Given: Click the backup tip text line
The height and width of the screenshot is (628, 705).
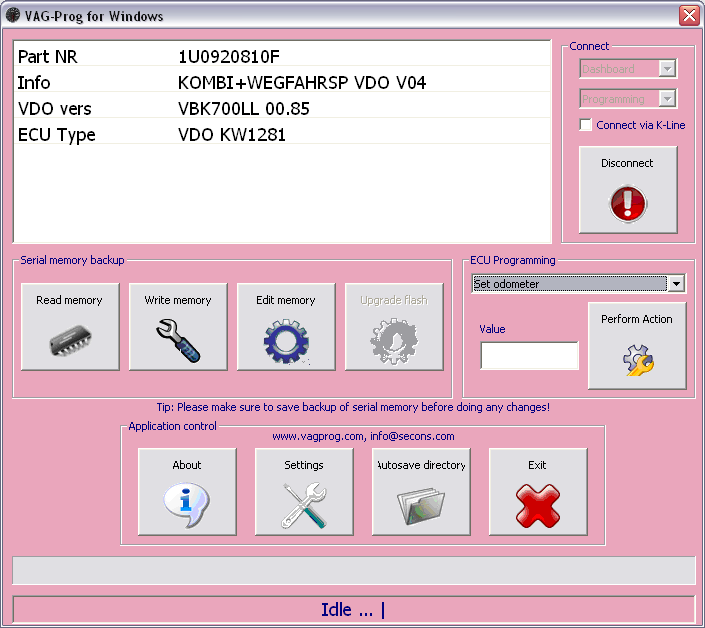Looking at the screenshot, I should pos(353,407).
